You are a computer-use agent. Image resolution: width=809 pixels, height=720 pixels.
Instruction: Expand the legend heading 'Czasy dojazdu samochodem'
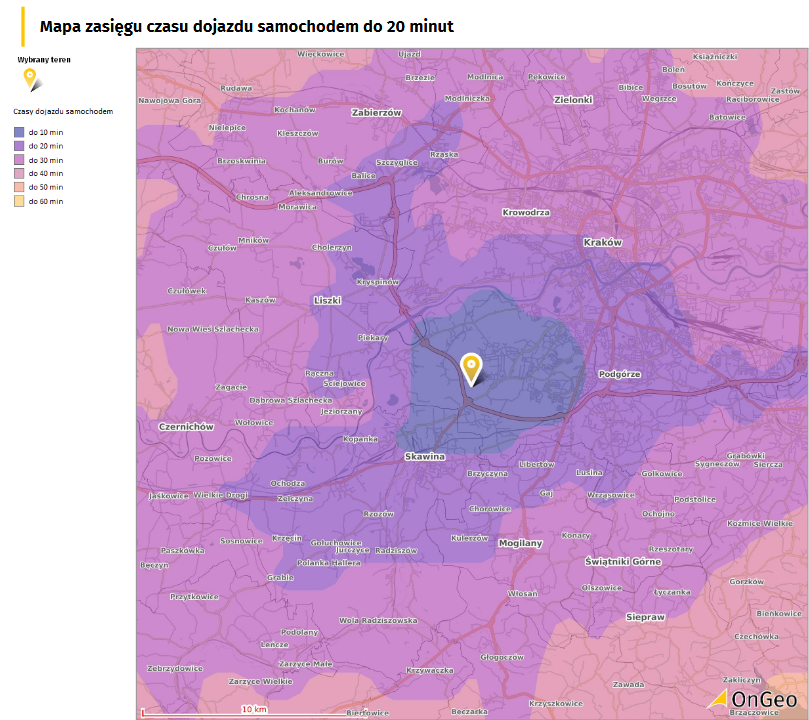(64, 113)
